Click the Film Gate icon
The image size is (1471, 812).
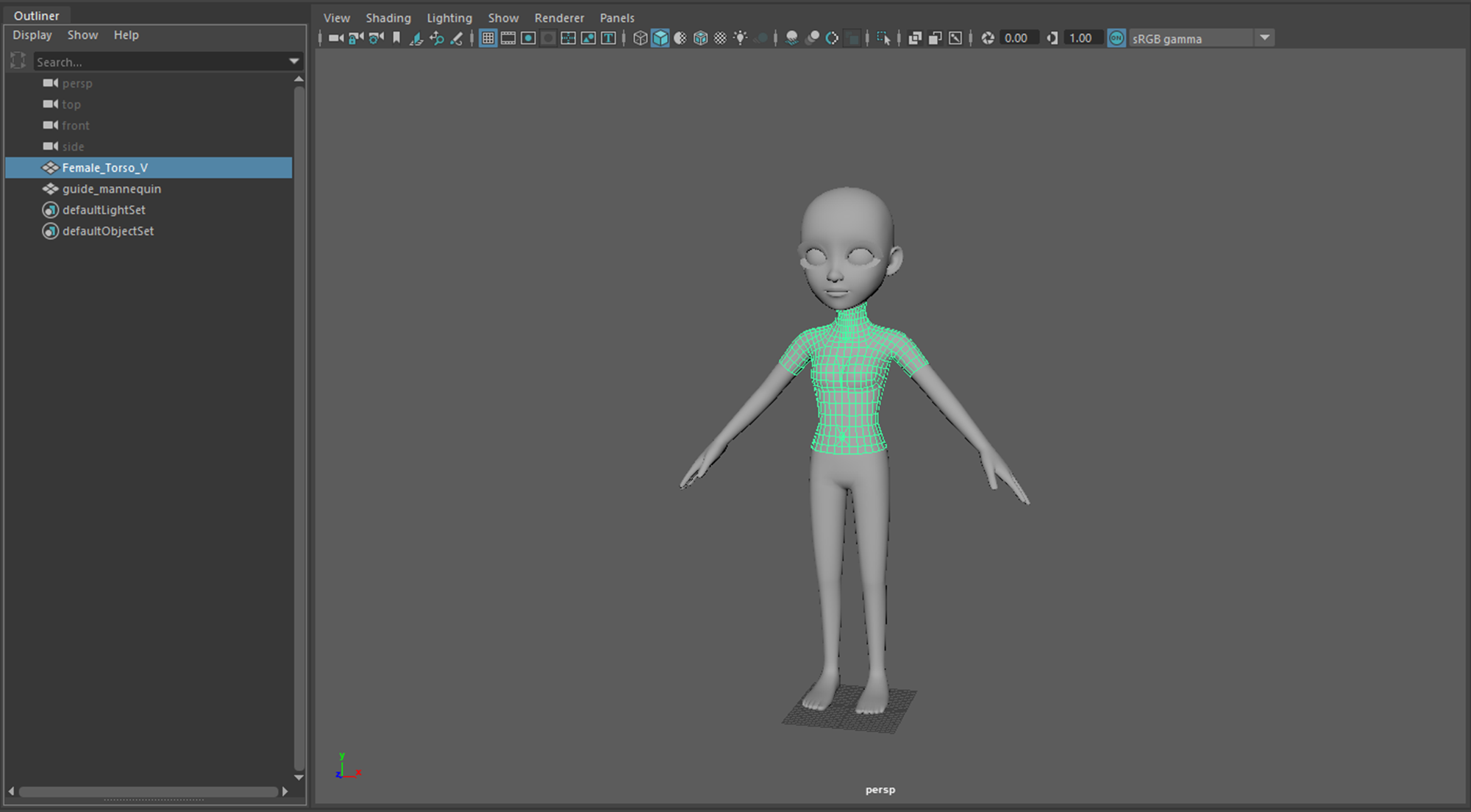click(x=508, y=38)
